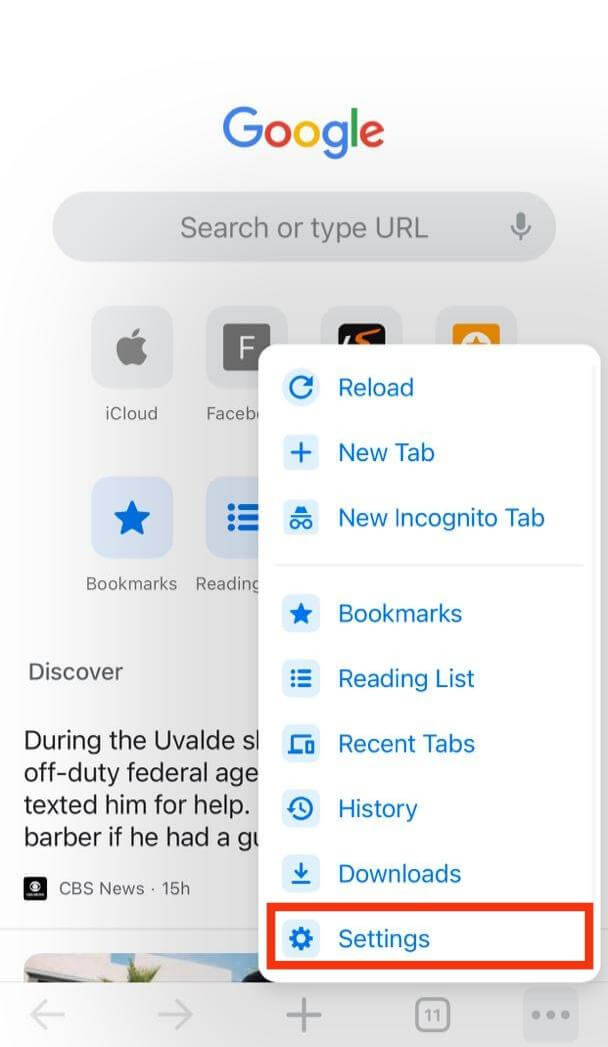Tap the tab switcher showing 11 tabs
The width and height of the screenshot is (608, 1047).
tap(432, 1014)
